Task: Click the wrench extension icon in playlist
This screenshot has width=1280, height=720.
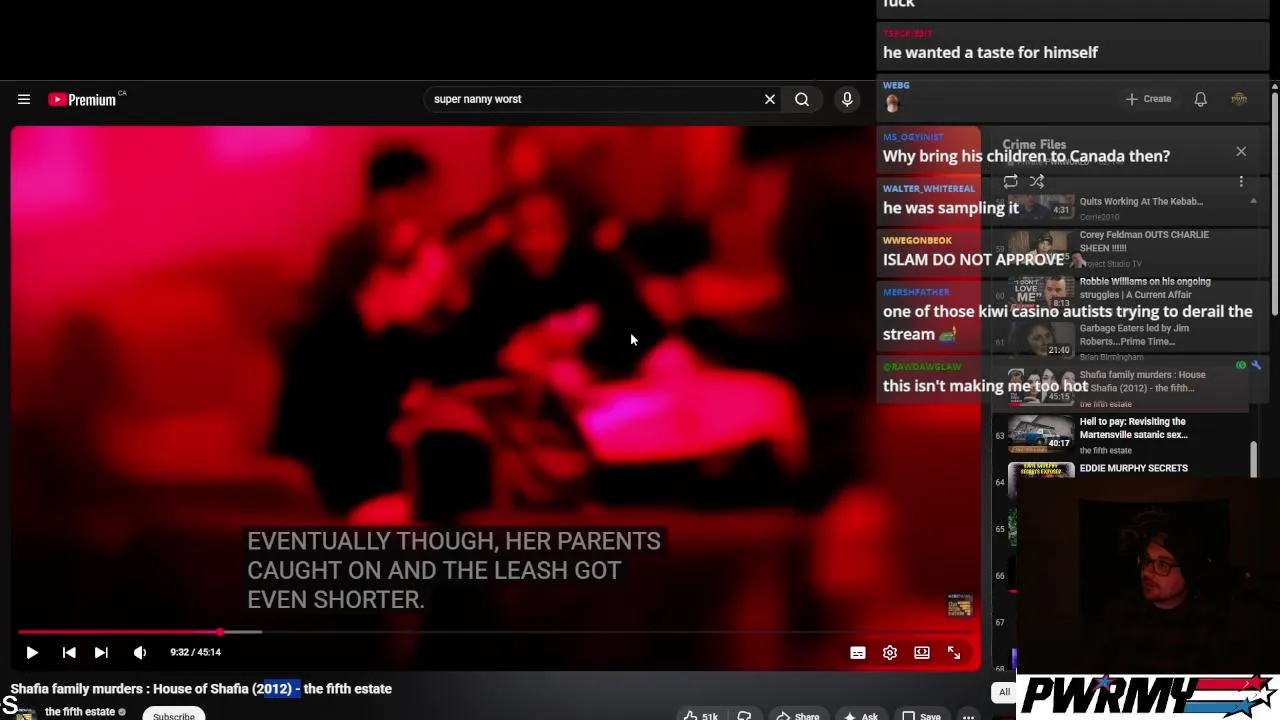Action: [1256, 366]
